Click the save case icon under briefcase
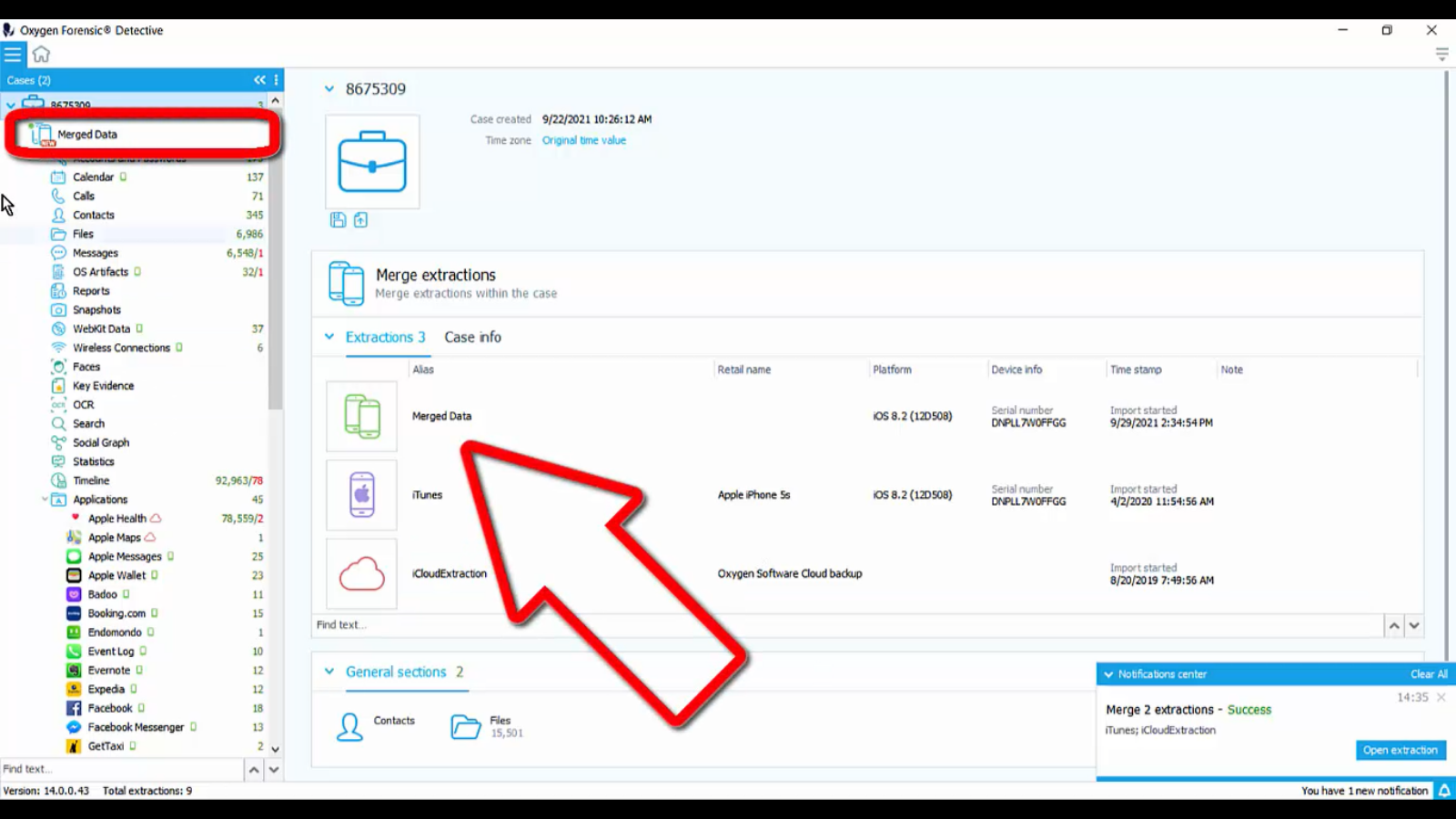The height and width of the screenshot is (819, 1456). 338,220
